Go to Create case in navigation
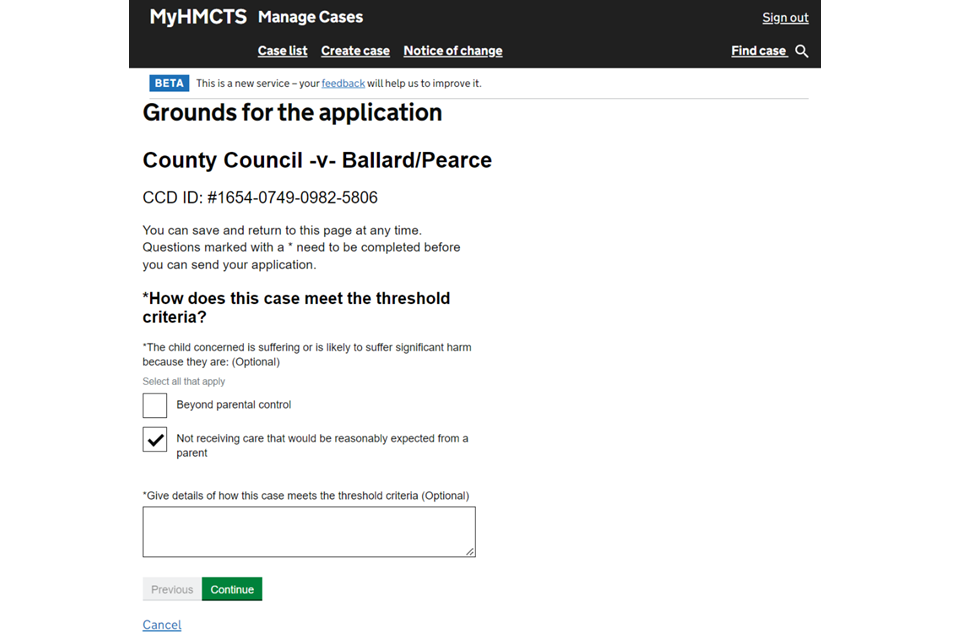The height and width of the screenshot is (640, 960). click(355, 51)
